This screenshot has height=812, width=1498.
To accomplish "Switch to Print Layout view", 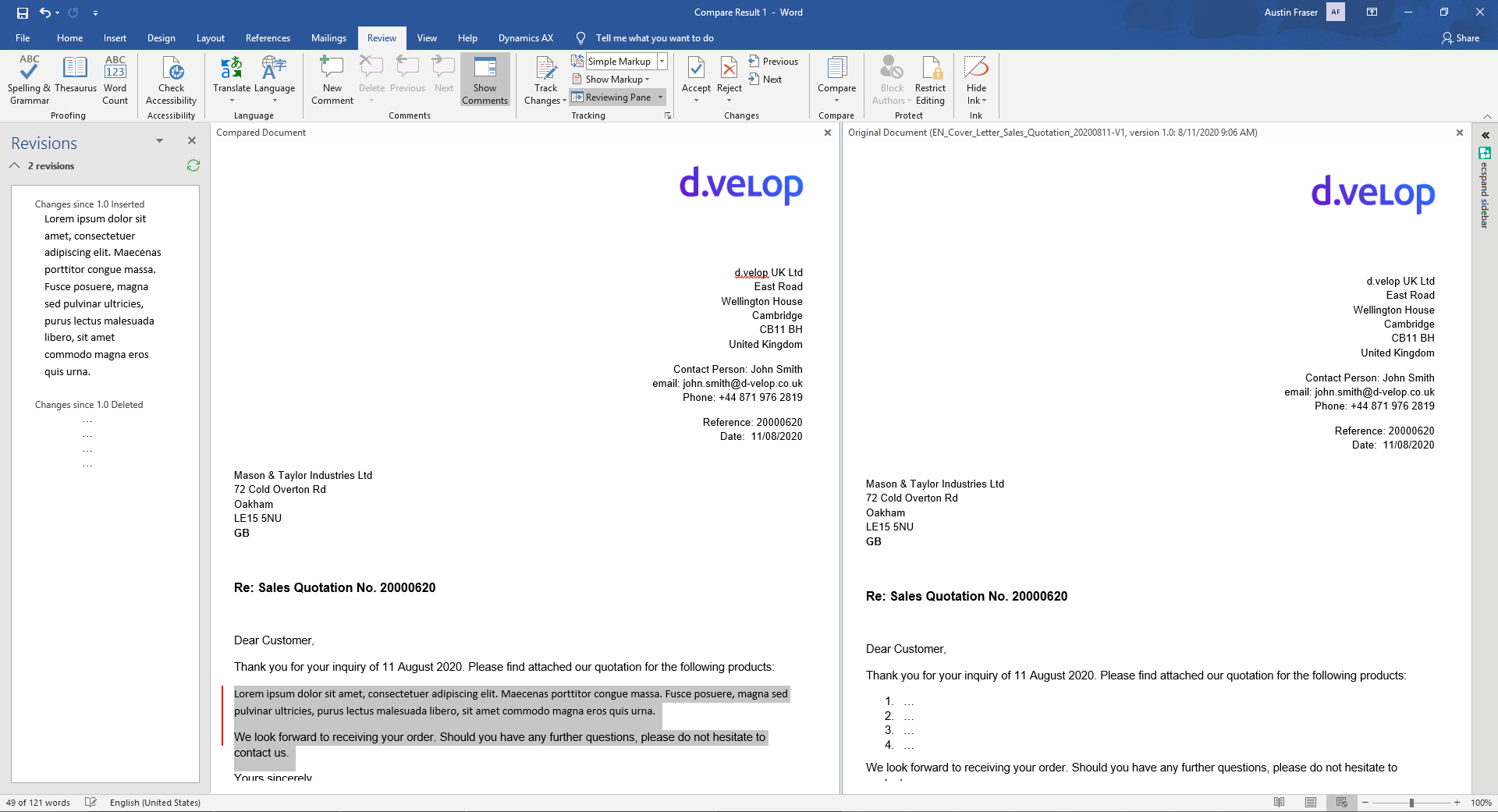I will (x=1311, y=802).
